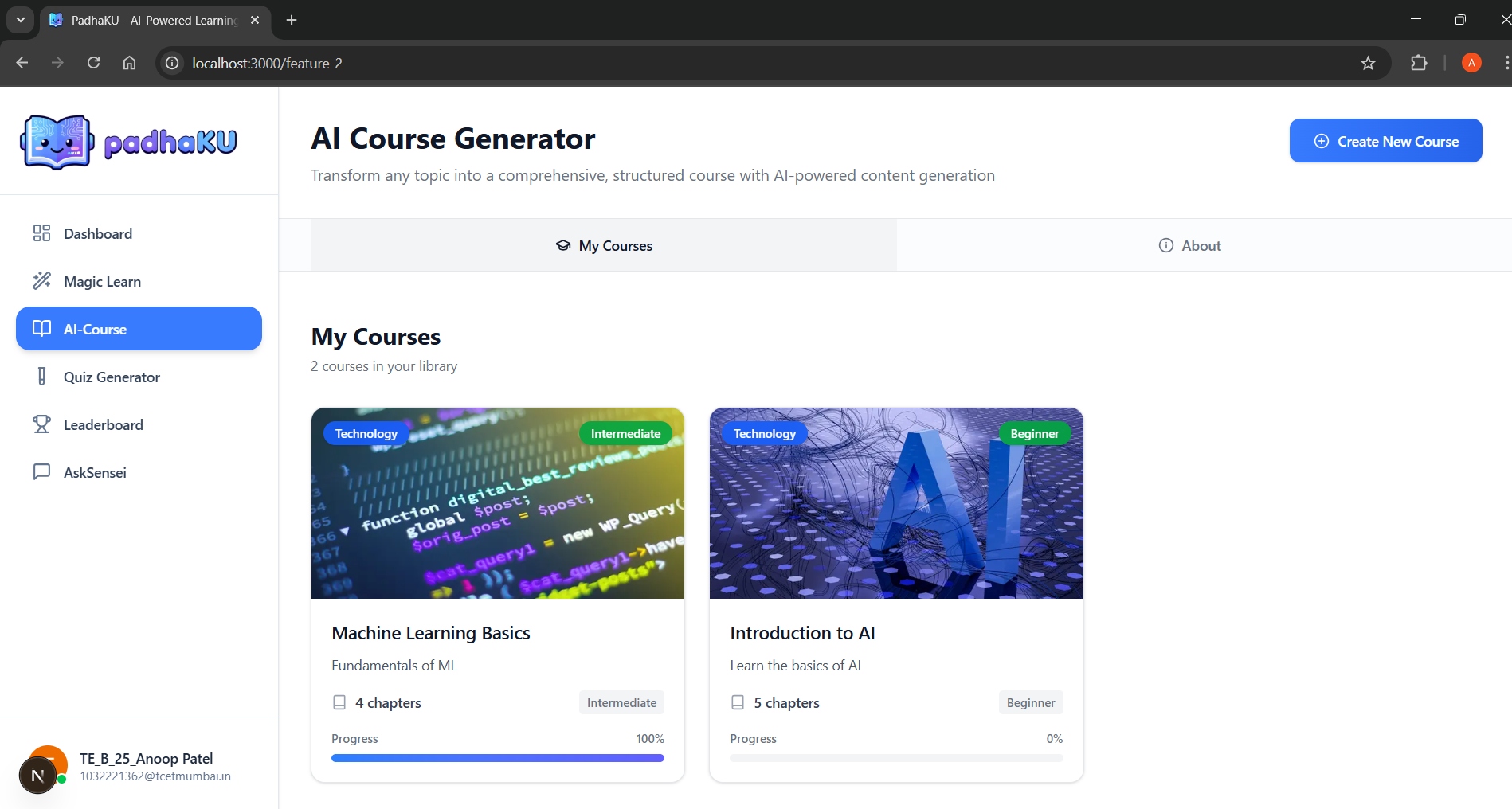
Task: Click the Magic Learn wand icon
Action: [41, 281]
